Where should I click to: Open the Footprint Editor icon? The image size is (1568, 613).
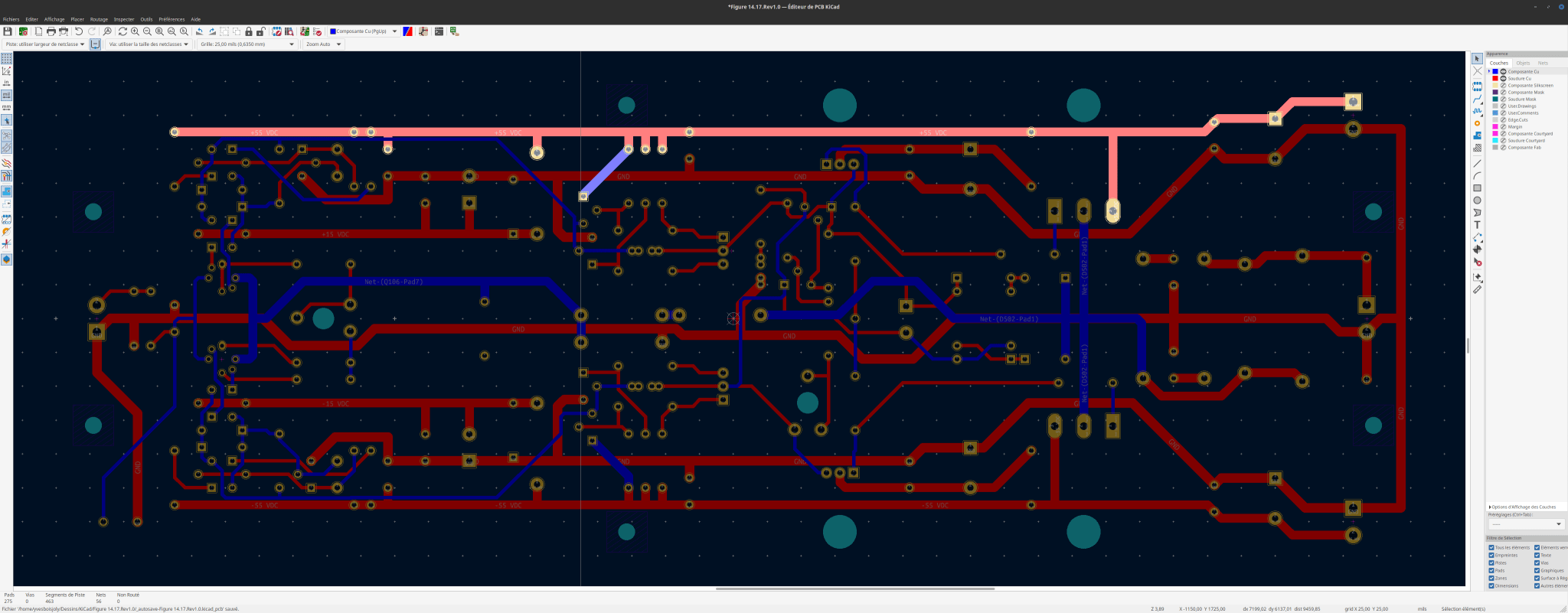(x=277, y=31)
